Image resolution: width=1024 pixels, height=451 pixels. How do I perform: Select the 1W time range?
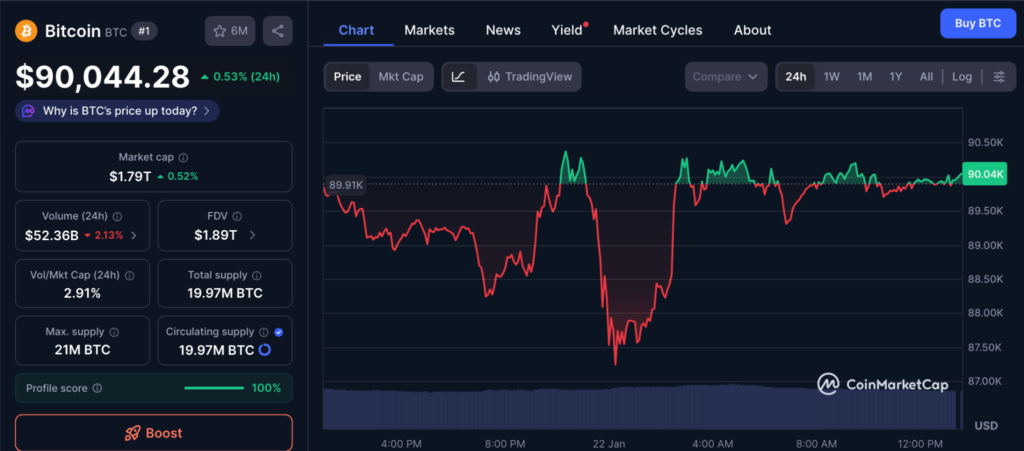click(831, 77)
